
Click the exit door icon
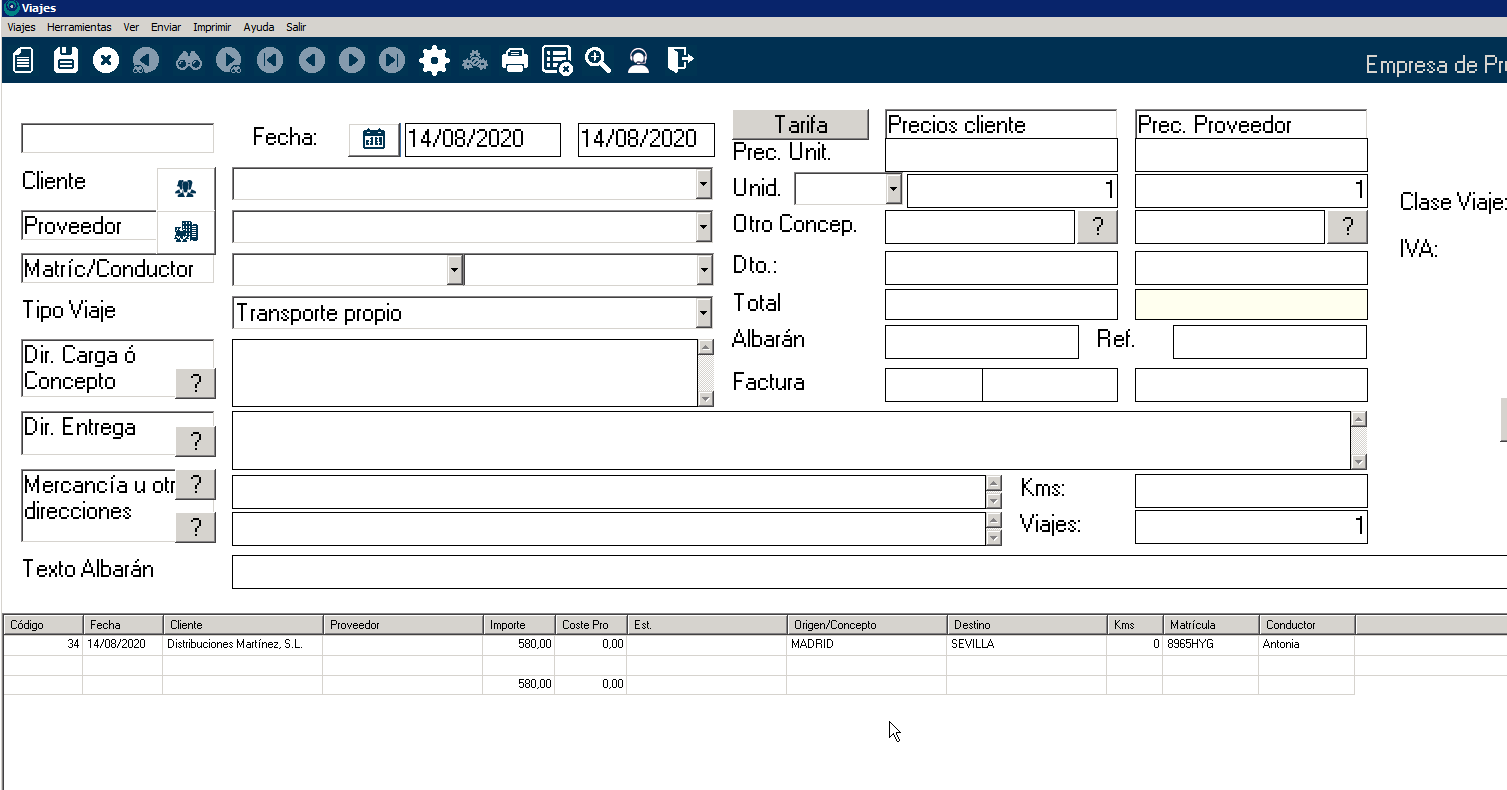(680, 61)
